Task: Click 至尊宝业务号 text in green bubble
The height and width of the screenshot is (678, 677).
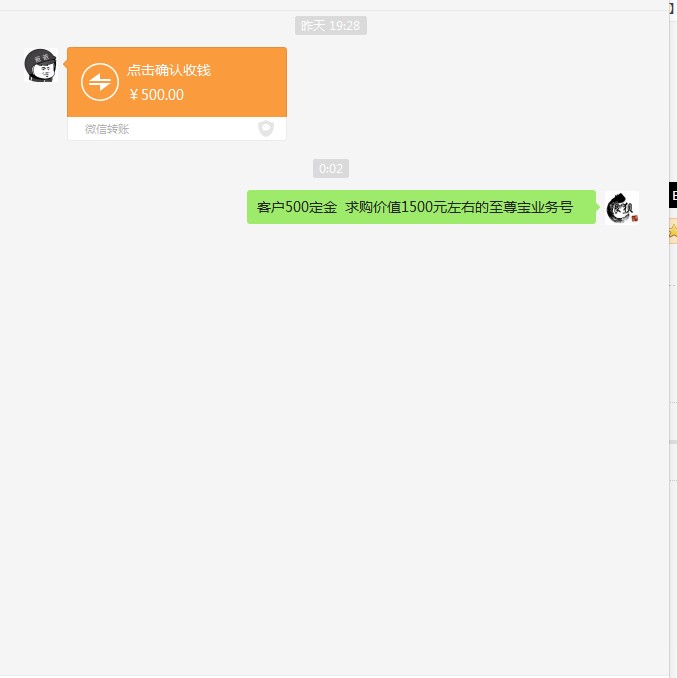Action: (x=531, y=207)
